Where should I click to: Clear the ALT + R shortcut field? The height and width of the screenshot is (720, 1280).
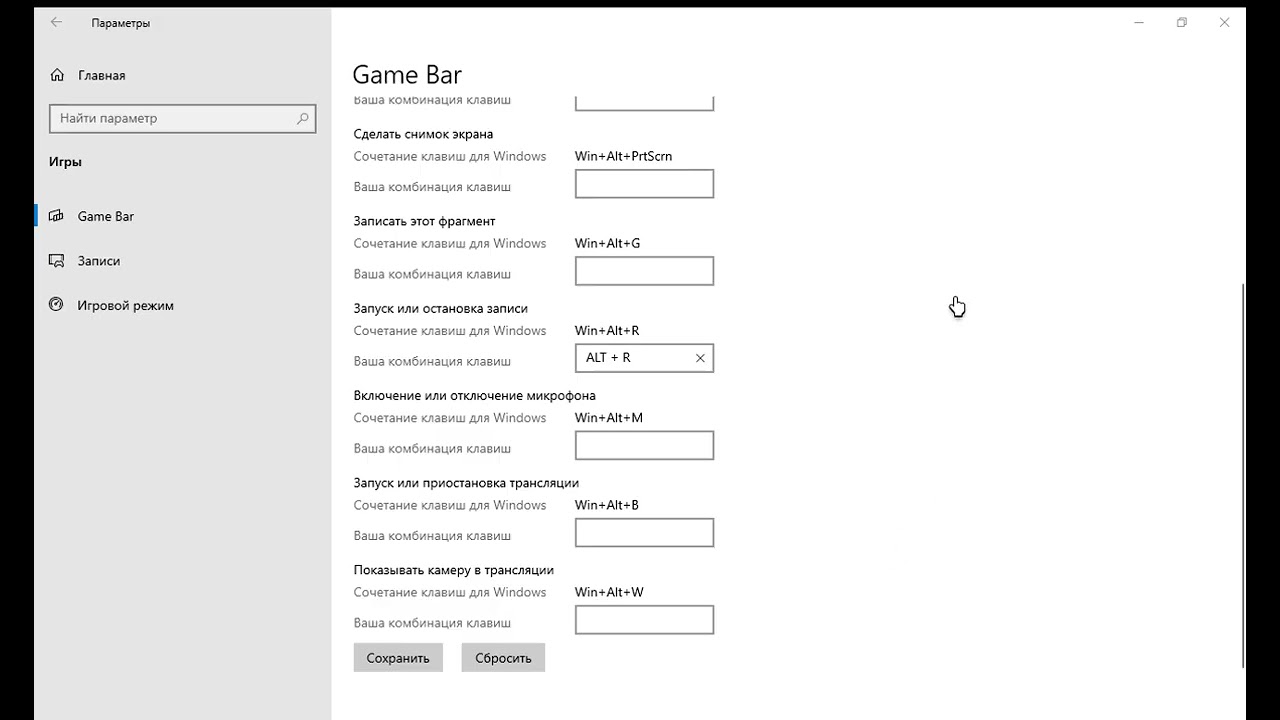(700, 358)
